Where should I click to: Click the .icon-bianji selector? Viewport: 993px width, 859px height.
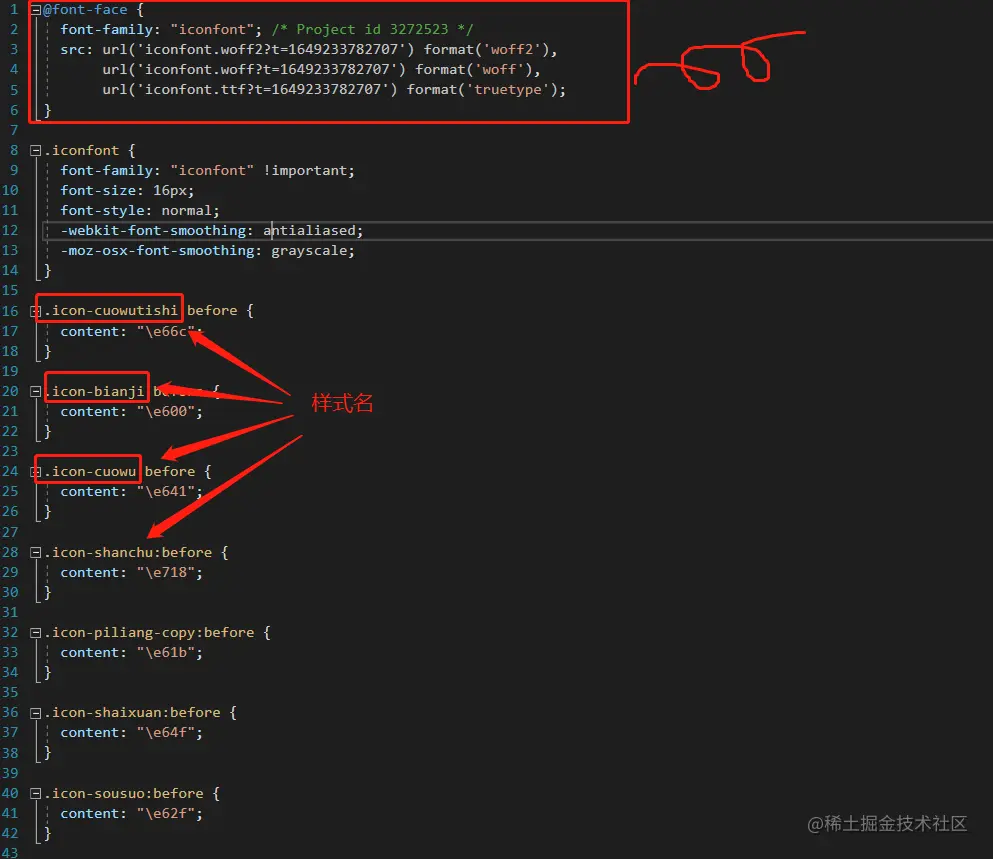[x=94, y=391]
